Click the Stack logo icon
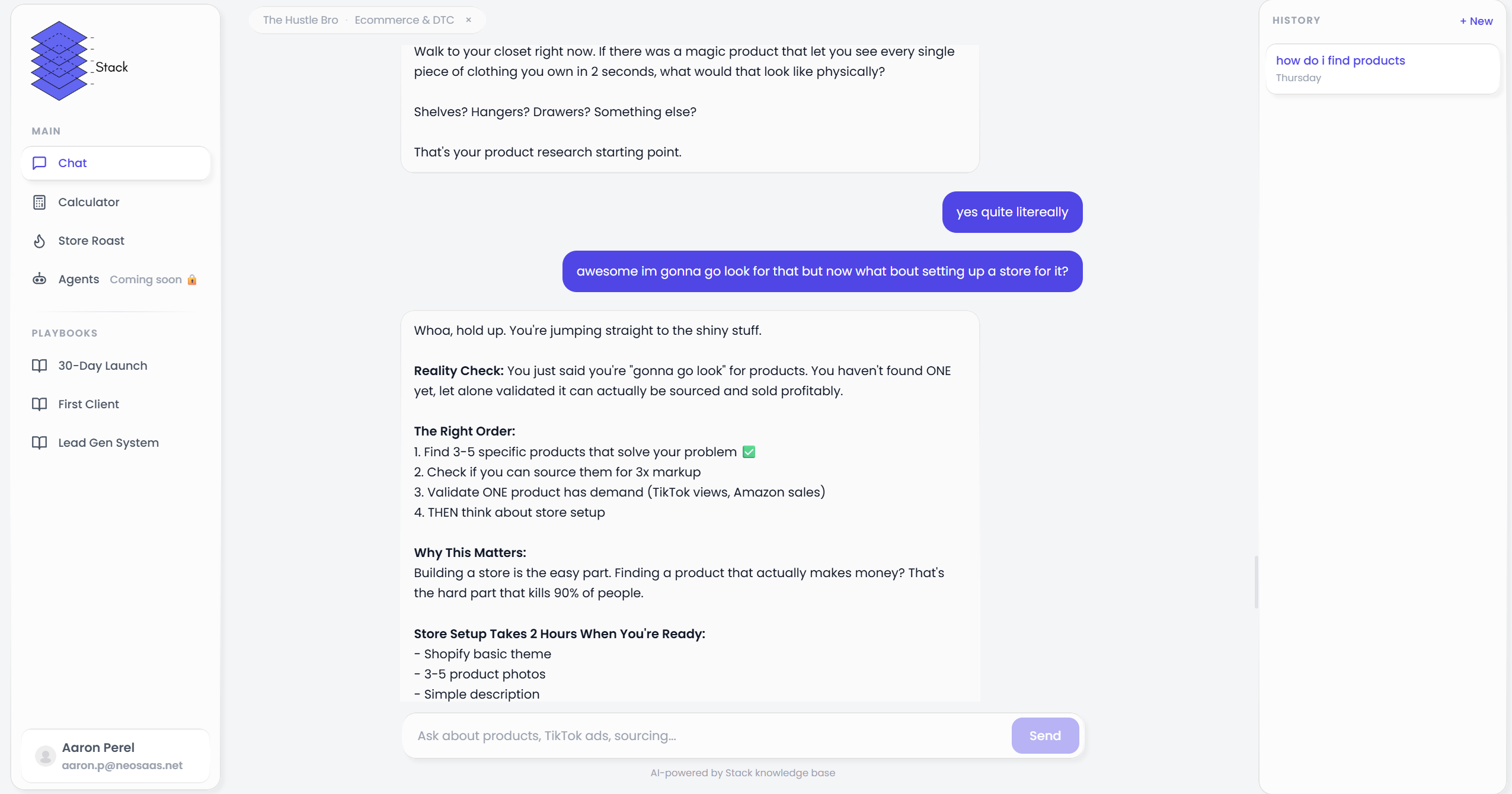The height and width of the screenshot is (794, 1512). pyautogui.click(x=59, y=61)
